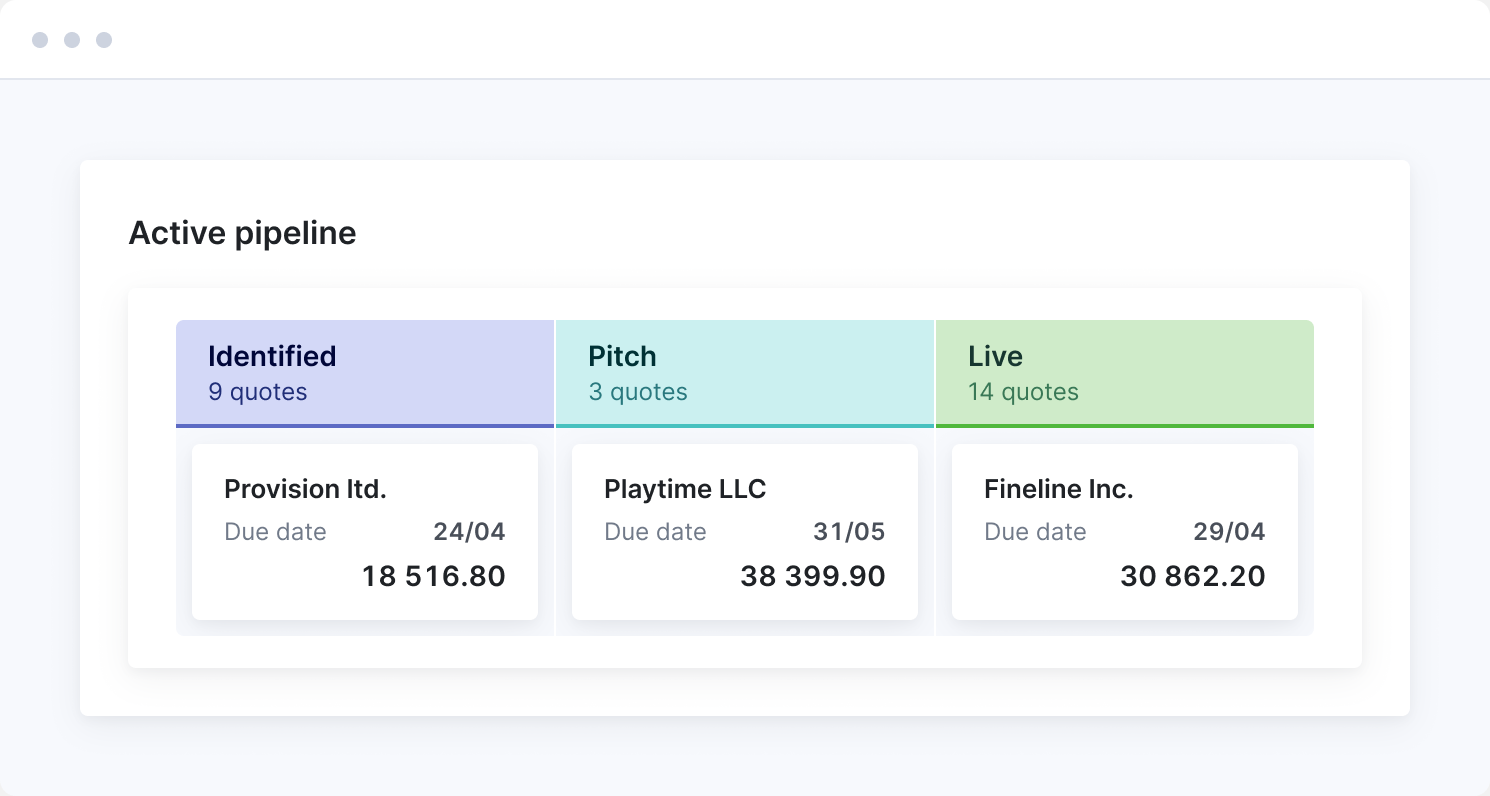The width and height of the screenshot is (1490, 796).
Task: Click the 24/04 due date value
Action: tap(469, 532)
